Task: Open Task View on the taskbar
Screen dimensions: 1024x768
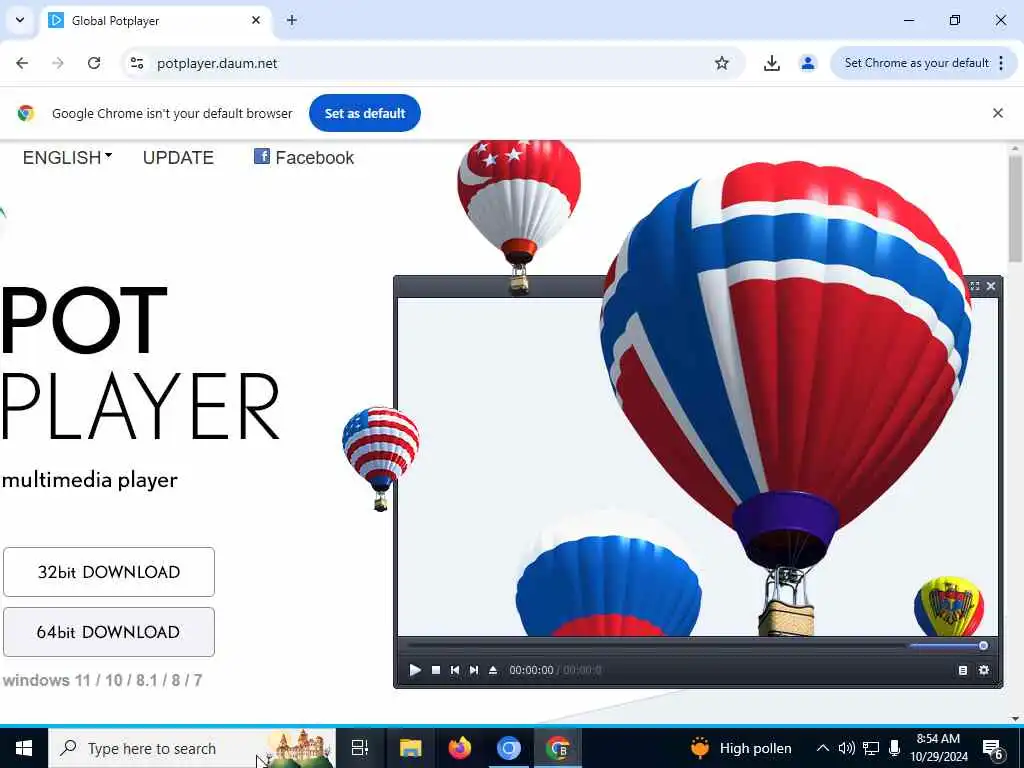Action: tap(360, 748)
